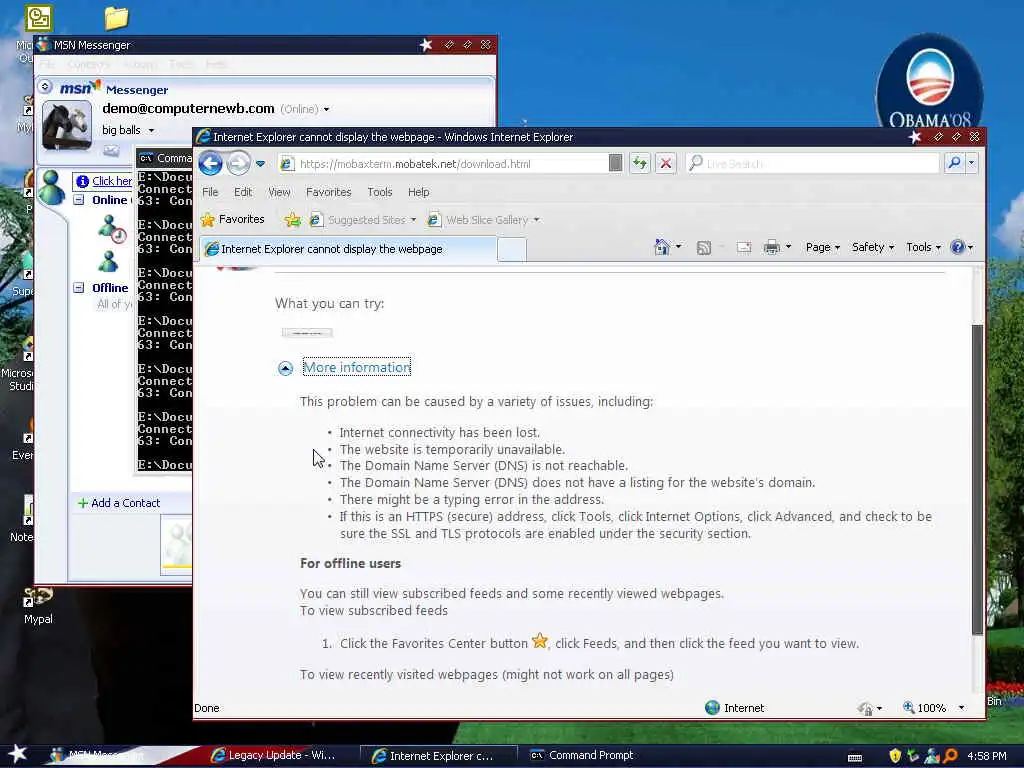Collapse the Online group in Messenger
Viewport: 1024px width, 768px height.
pos(79,200)
